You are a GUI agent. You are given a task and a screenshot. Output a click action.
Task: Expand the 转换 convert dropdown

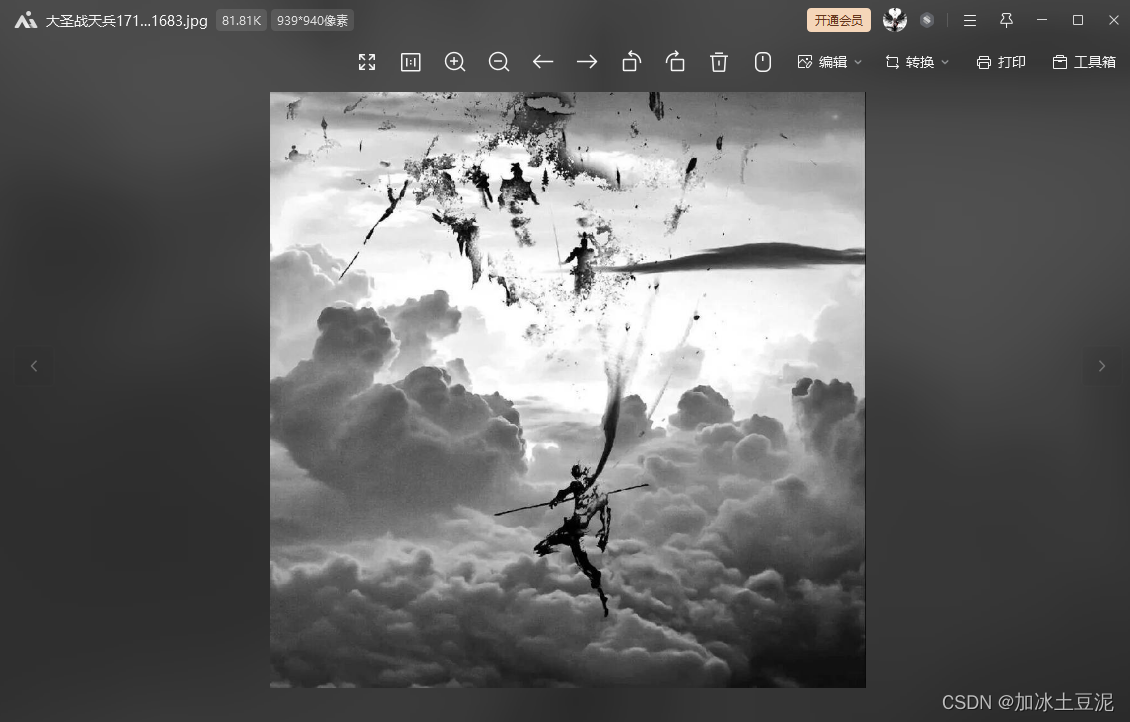click(917, 62)
